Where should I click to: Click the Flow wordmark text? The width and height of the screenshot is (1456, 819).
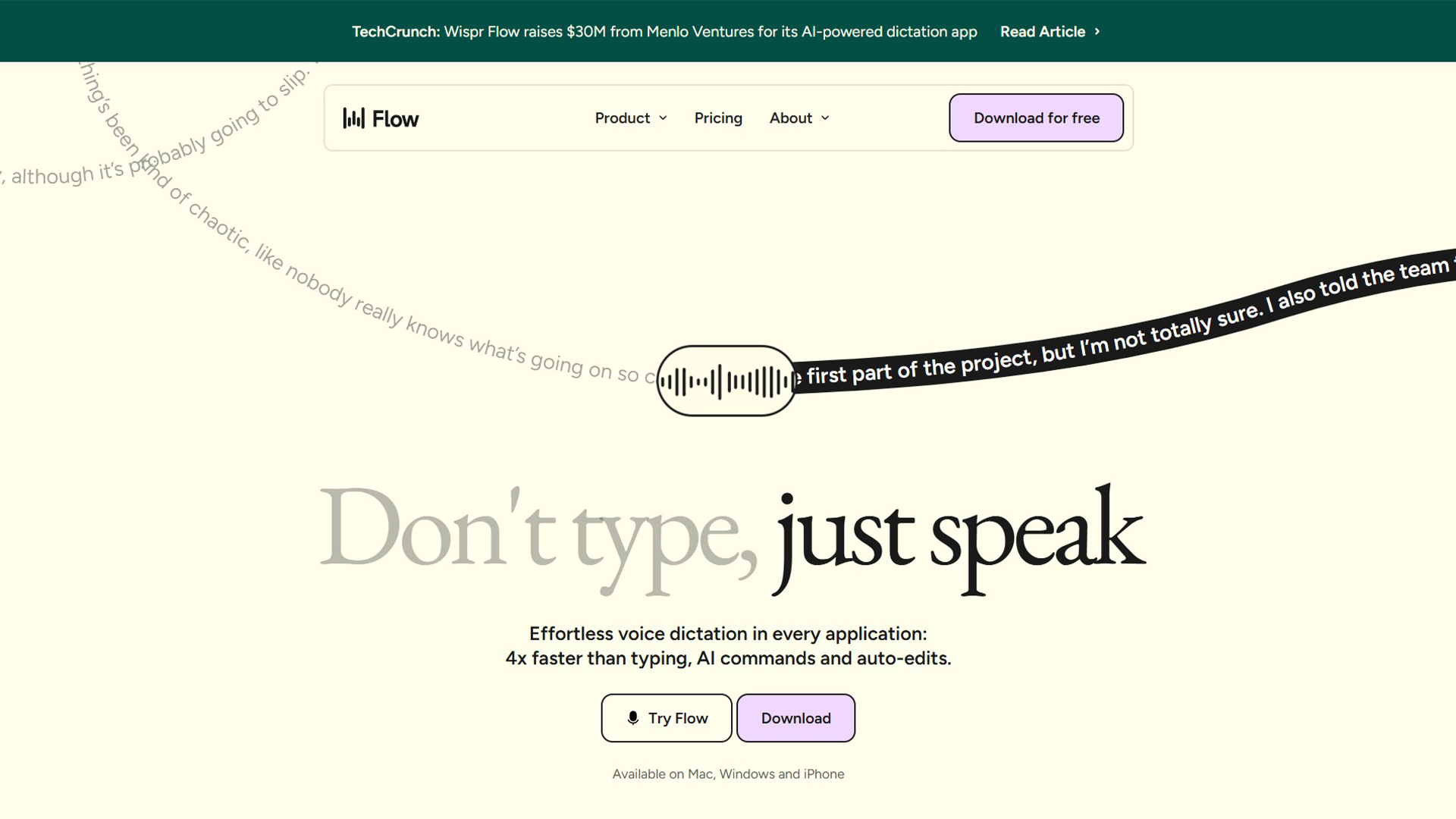coord(395,119)
